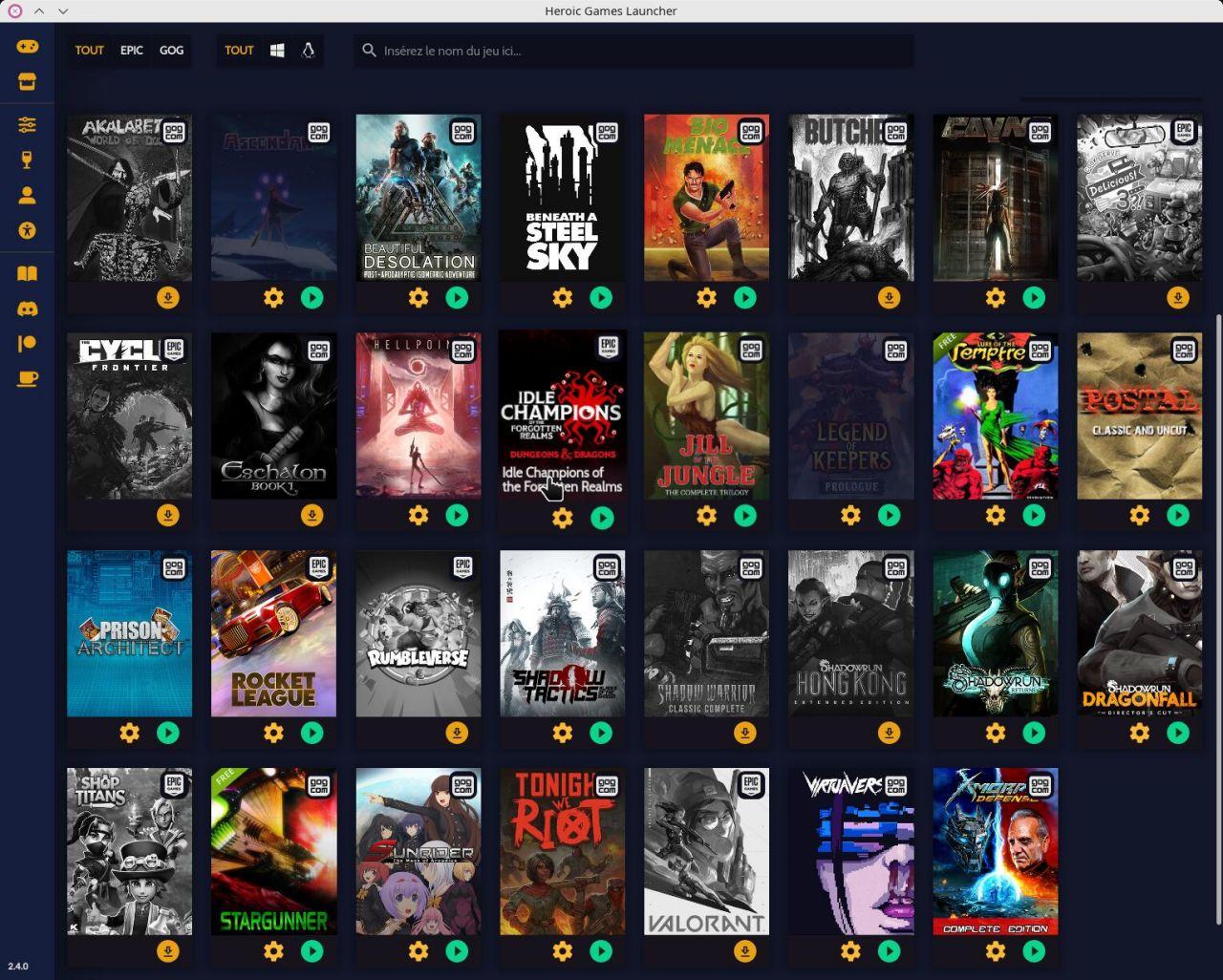Filter the library to GOG games

(172, 51)
